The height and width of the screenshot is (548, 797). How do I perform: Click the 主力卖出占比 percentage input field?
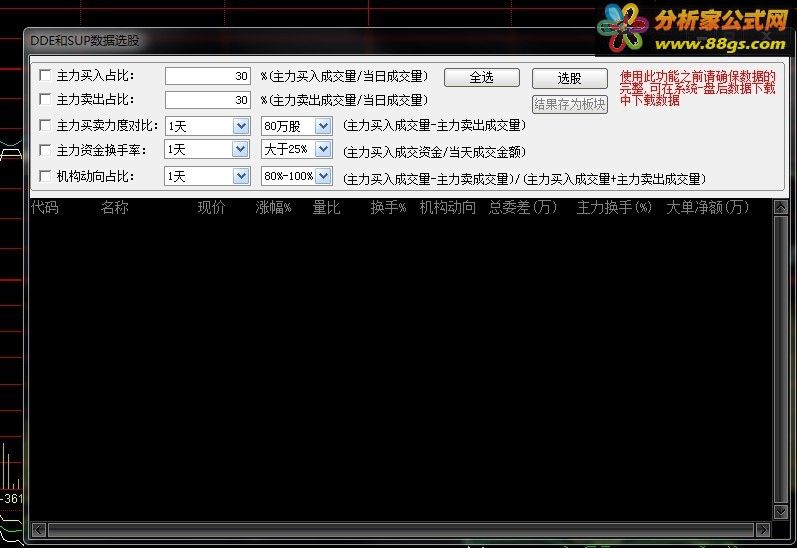[207, 100]
